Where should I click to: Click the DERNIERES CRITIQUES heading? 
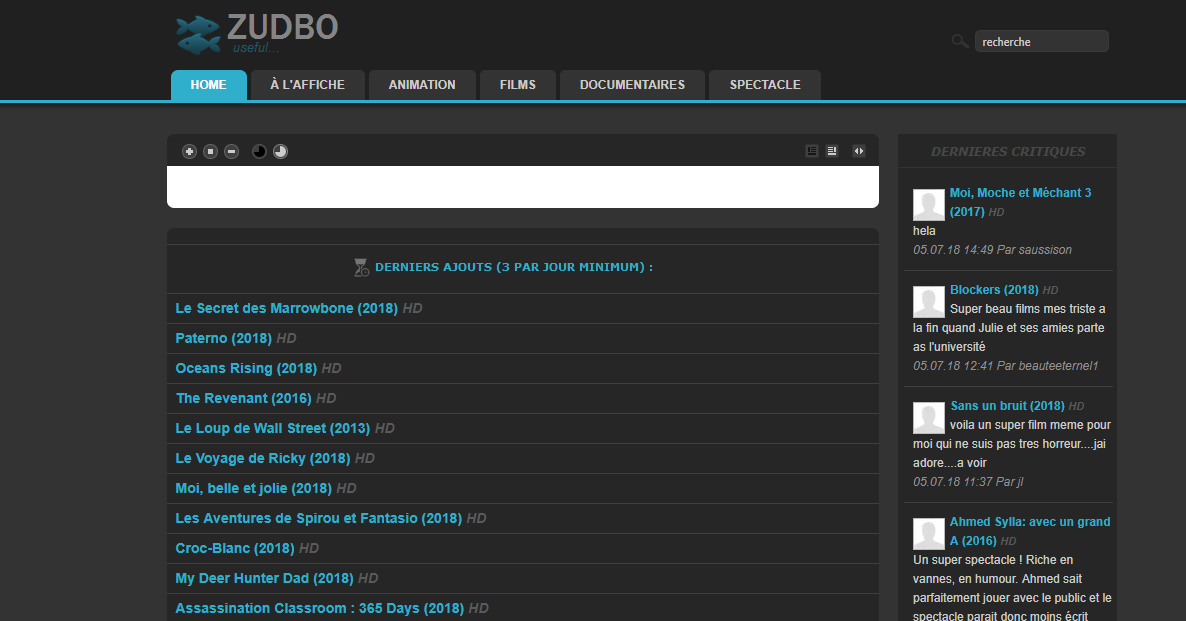click(x=1007, y=151)
